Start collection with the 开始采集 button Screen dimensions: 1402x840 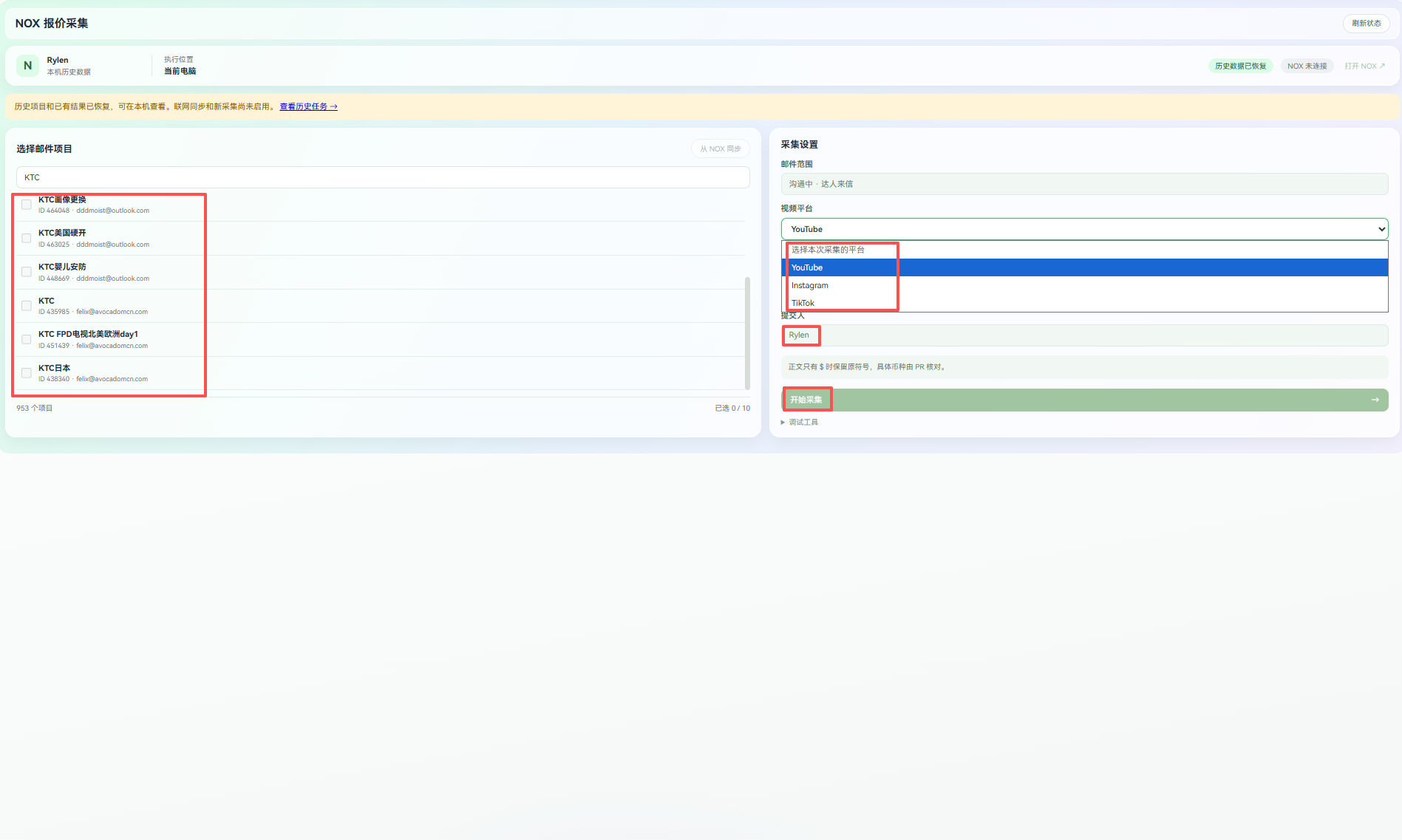point(1084,400)
